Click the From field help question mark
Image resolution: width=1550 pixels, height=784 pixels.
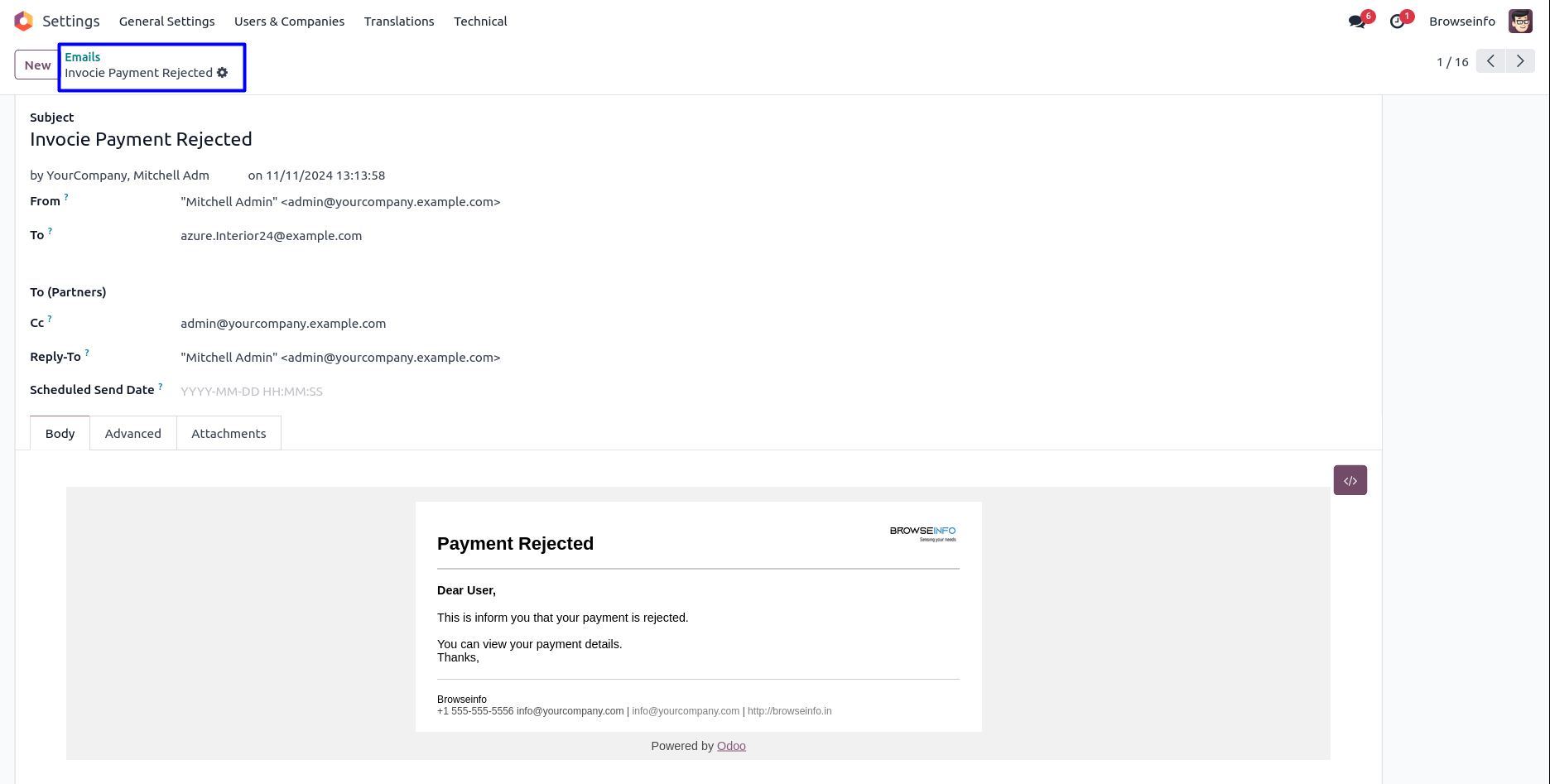click(x=66, y=197)
